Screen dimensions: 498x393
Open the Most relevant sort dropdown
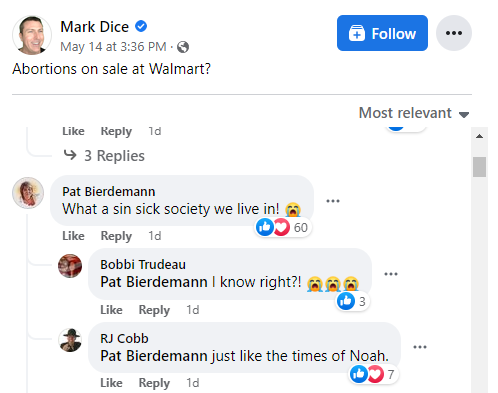(x=414, y=113)
